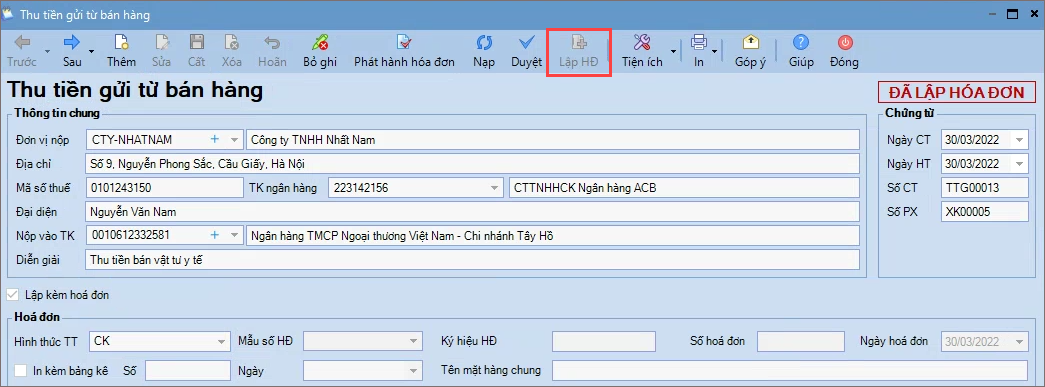Viewport: 1045px width, 387px height.
Task: Add new voucher with Thêm
Action: pyautogui.click(x=121, y=51)
